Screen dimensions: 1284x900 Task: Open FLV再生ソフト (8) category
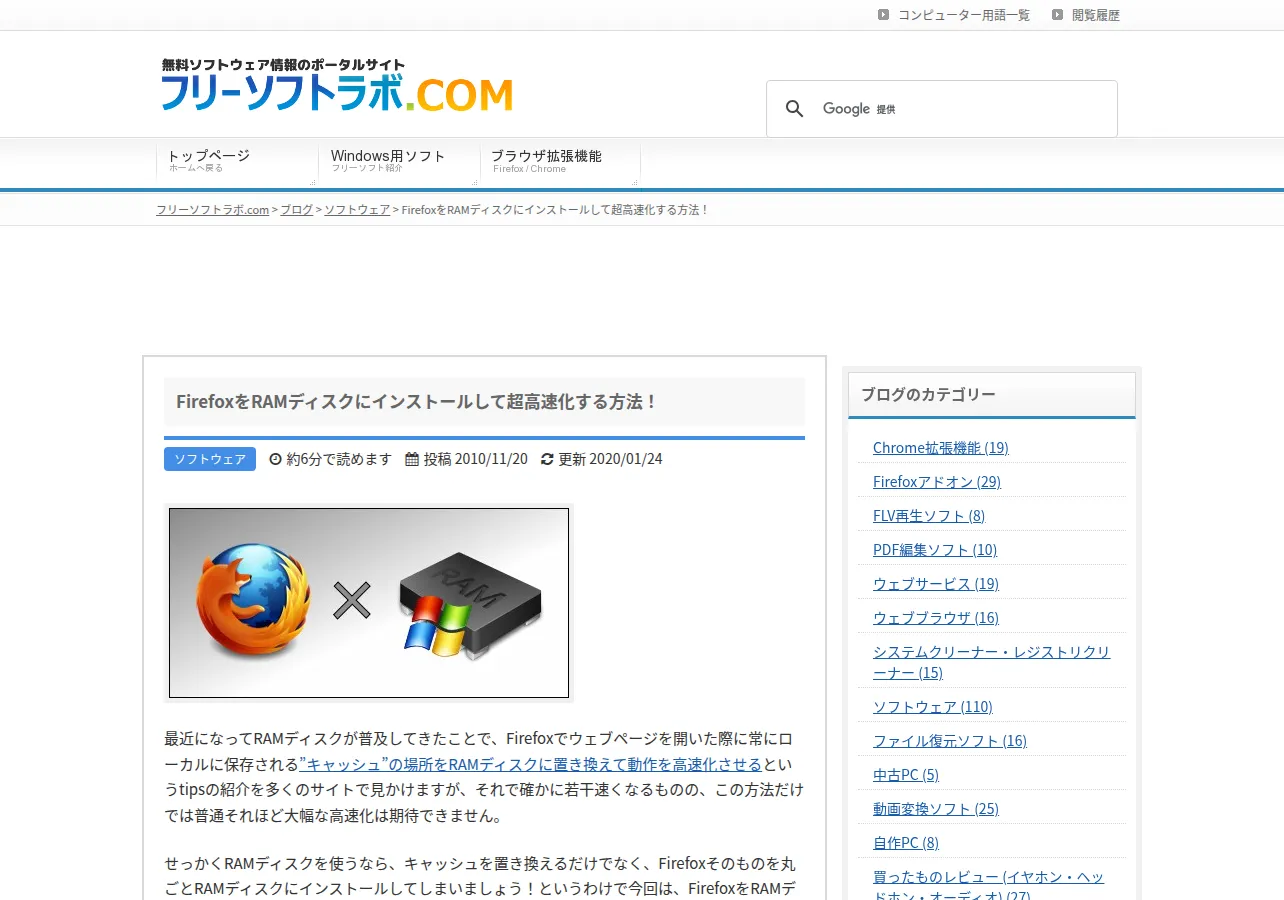click(929, 516)
